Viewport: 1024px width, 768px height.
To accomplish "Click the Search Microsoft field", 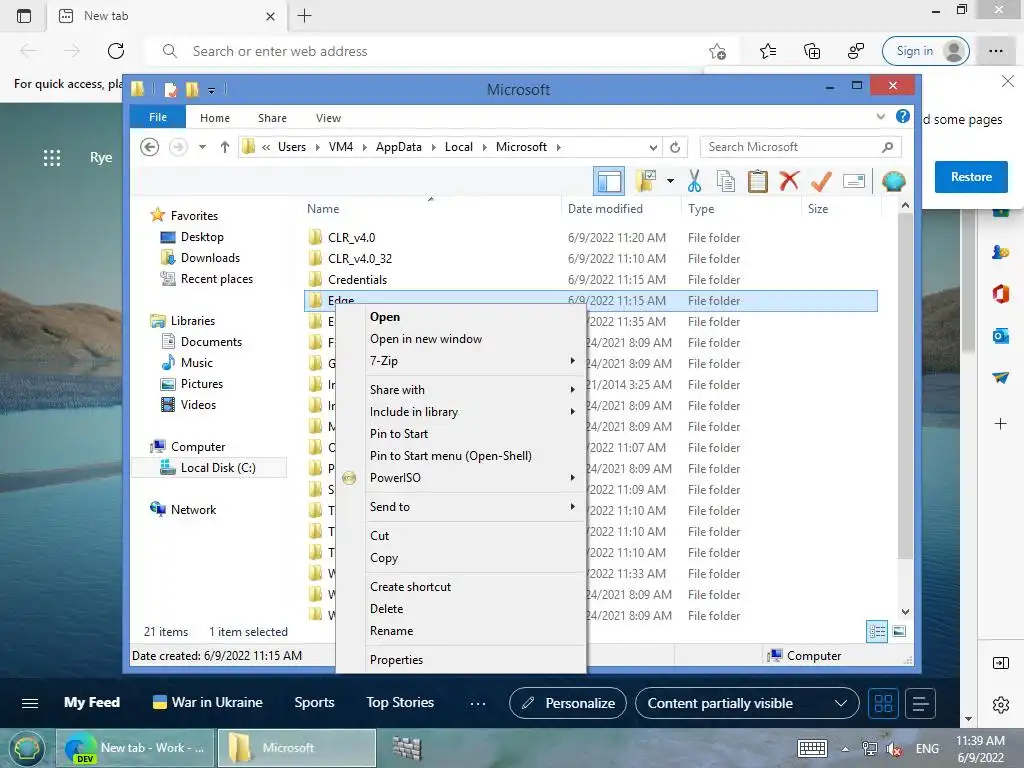I will point(800,147).
